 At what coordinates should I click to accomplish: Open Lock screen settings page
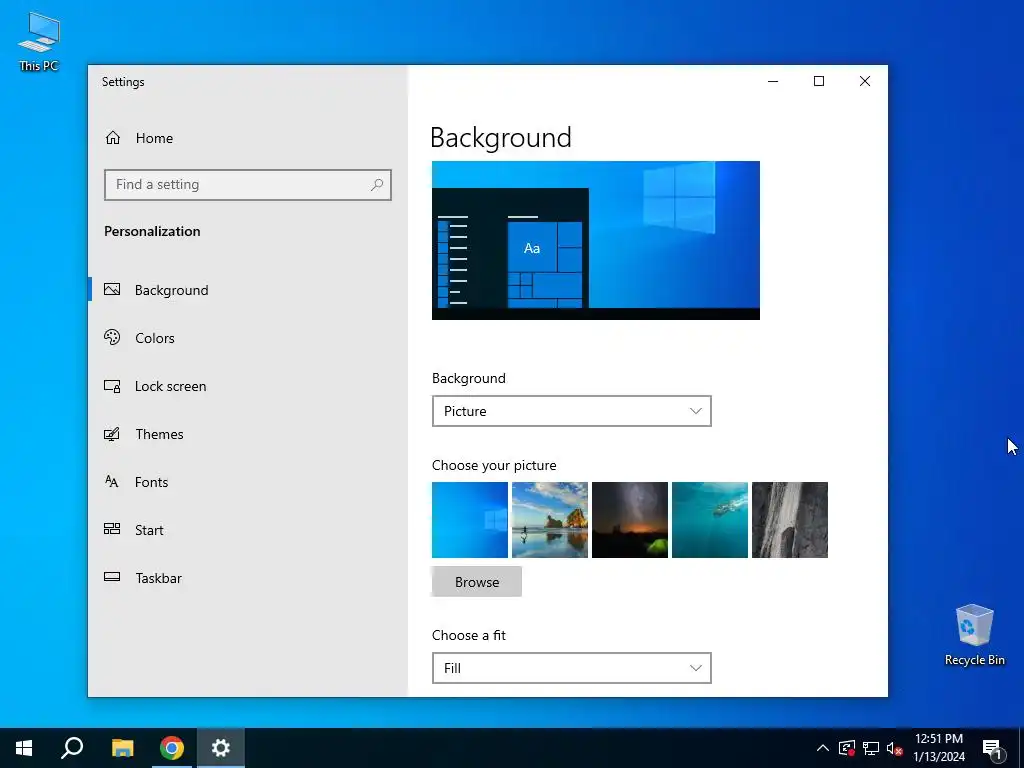click(170, 386)
